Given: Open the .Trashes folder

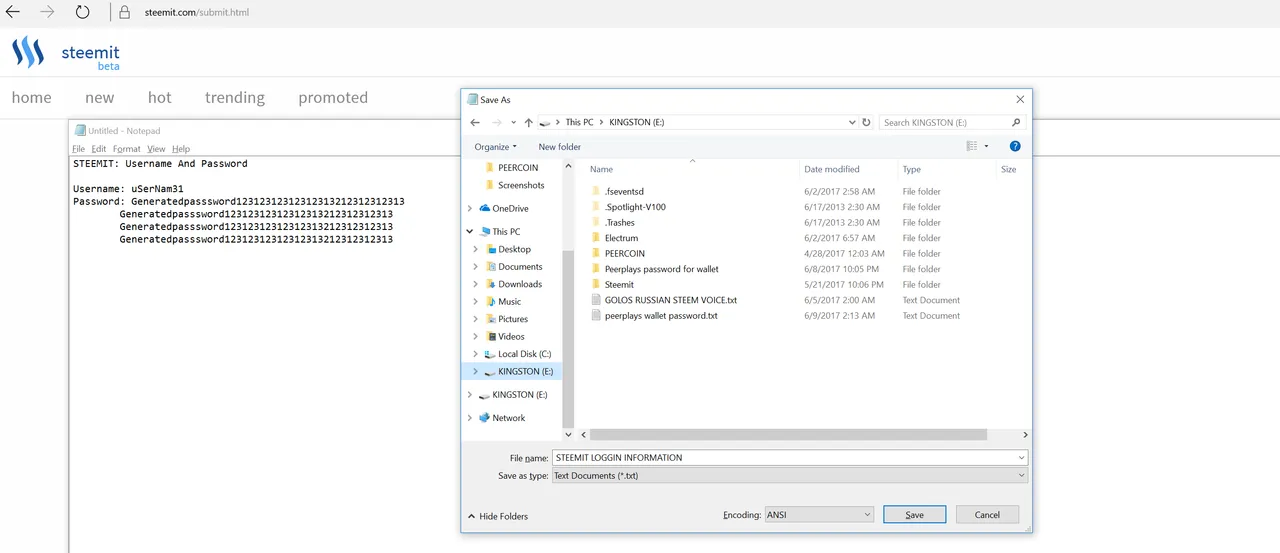Looking at the screenshot, I should pos(619,223).
